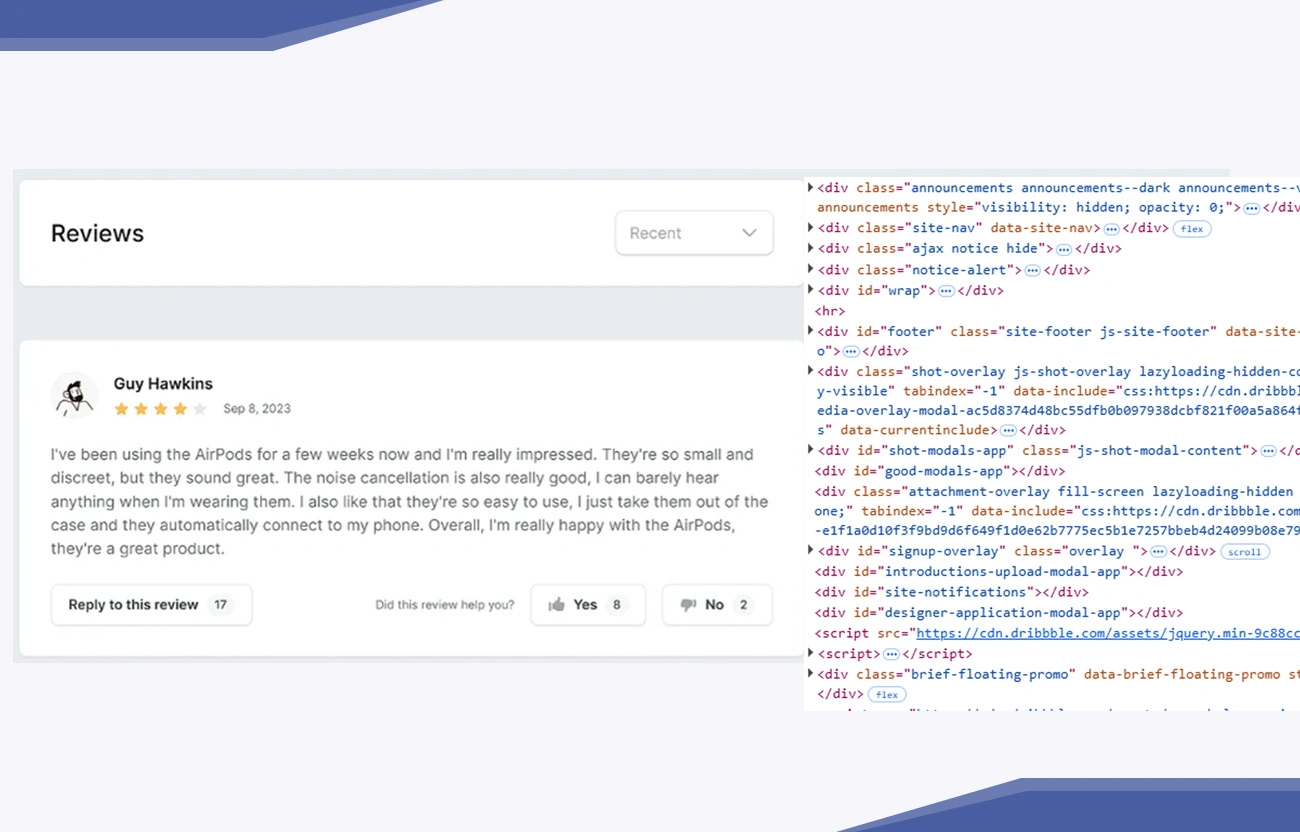
Task: Click the empty fifth star in the rating
Action: pos(200,409)
